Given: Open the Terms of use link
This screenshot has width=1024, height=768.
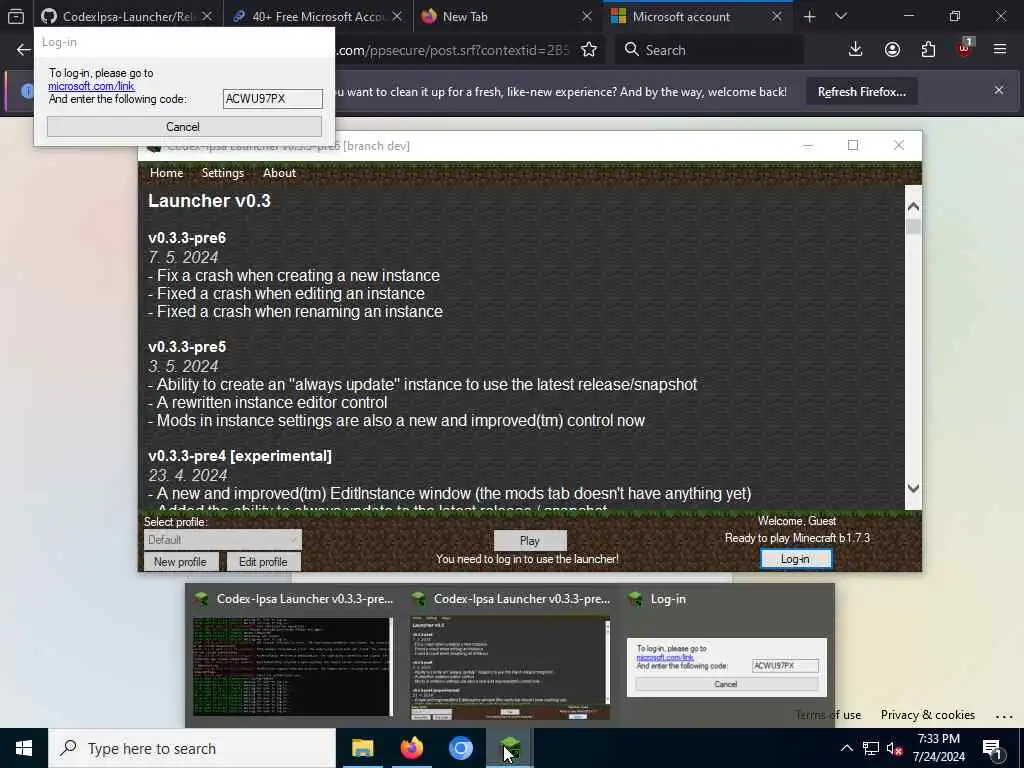Looking at the screenshot, I should pyautogui.click(x=828, y=715).
